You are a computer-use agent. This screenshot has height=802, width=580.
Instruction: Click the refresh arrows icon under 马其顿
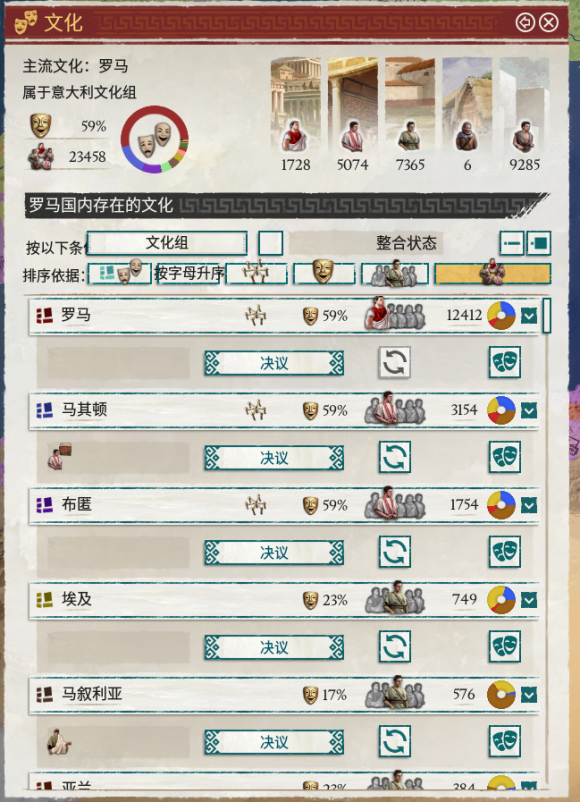[x=394, y=457]
